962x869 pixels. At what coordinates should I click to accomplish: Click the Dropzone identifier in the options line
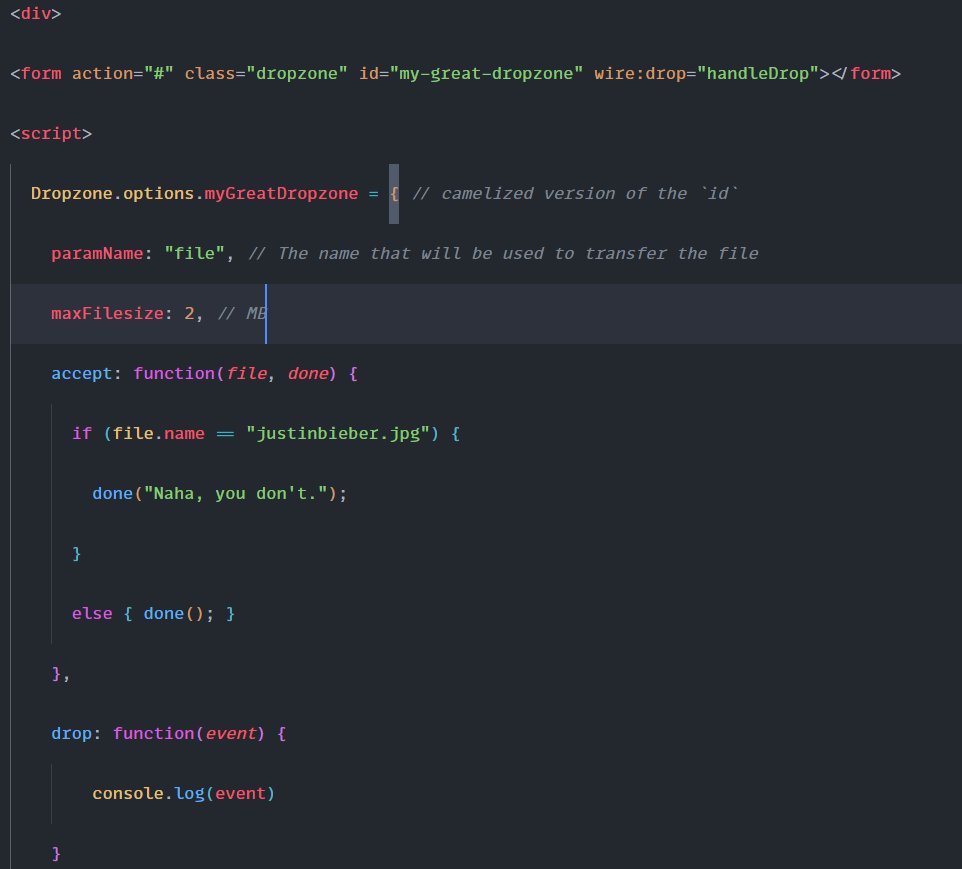pyautogui.click(x=72, y=194)
